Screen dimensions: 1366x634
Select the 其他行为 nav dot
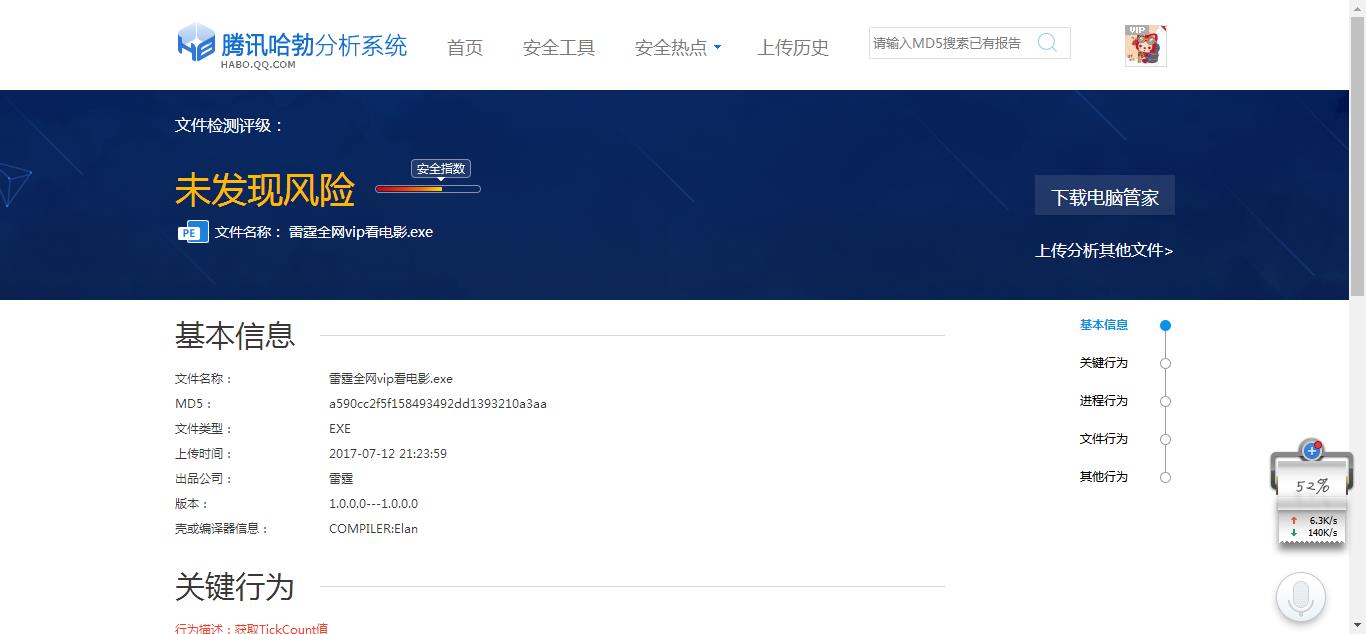pos(1165,477)
